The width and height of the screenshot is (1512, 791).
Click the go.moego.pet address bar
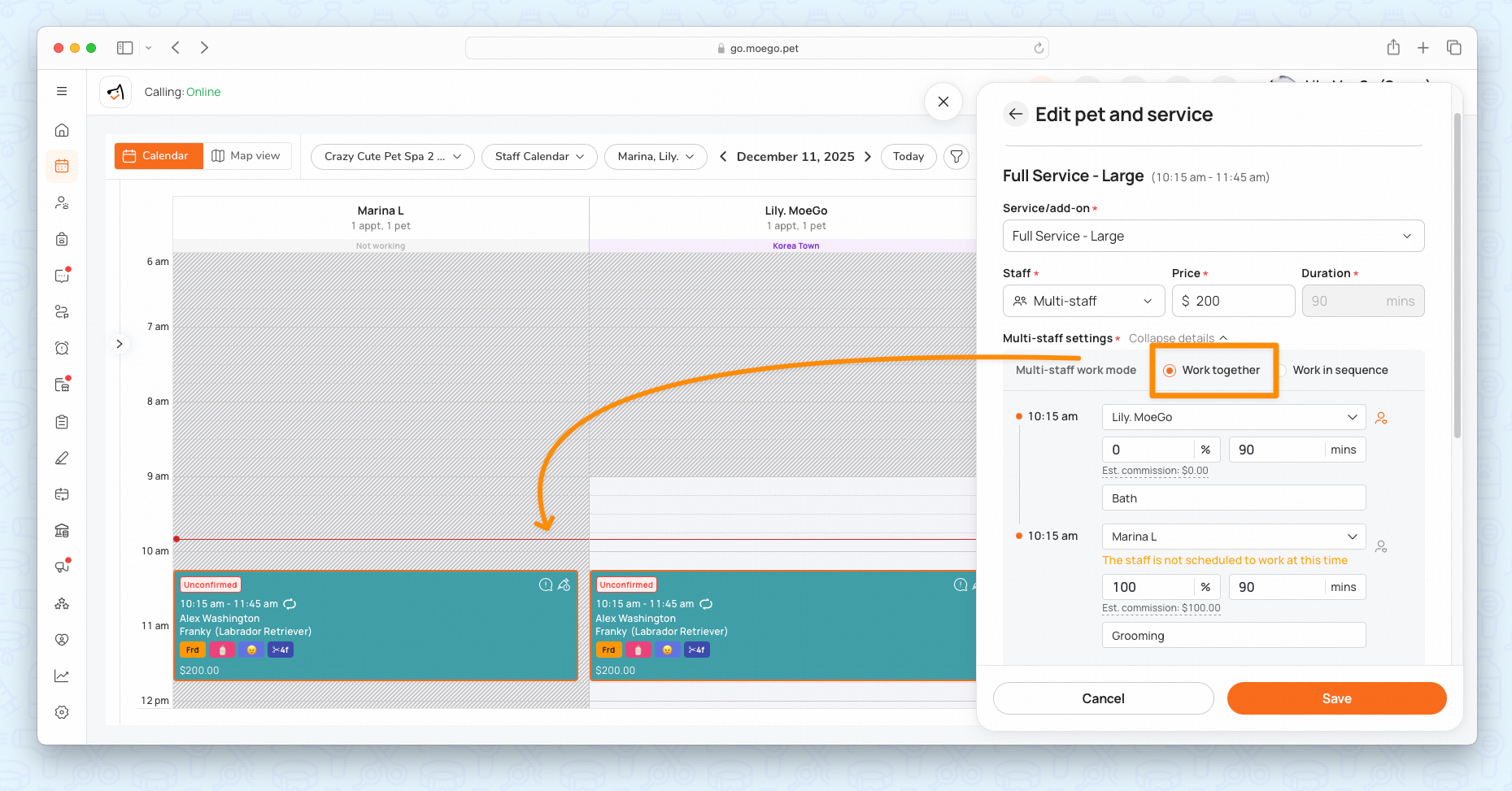coord(756,48)
